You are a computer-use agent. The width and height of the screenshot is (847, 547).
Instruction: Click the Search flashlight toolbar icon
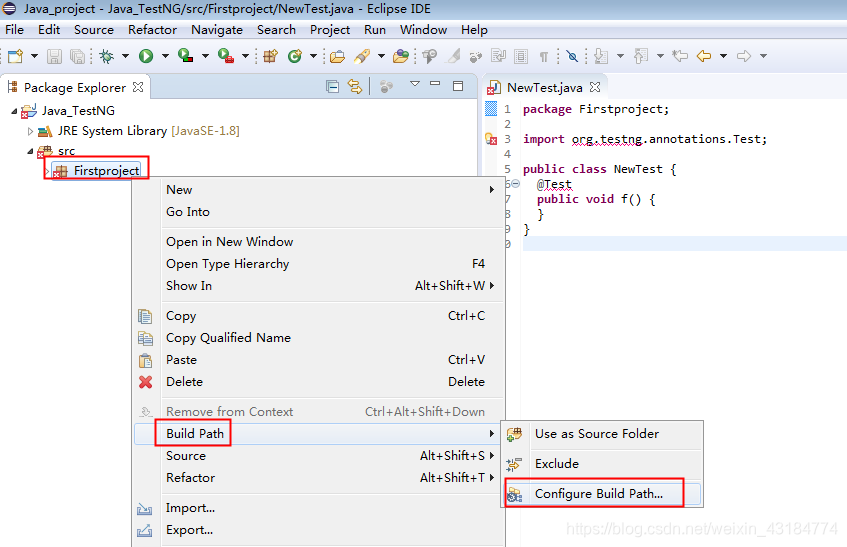point(362,56)
